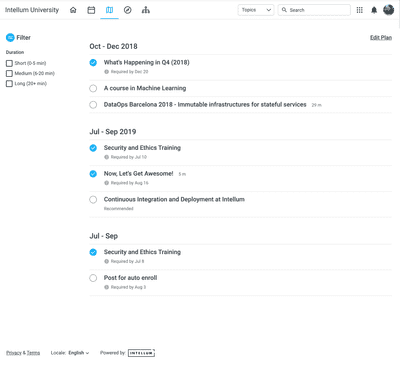The height and width of the screenshot is (367, 400).
Task: Go to the Home icon in navbar
Action: (73, 10)
